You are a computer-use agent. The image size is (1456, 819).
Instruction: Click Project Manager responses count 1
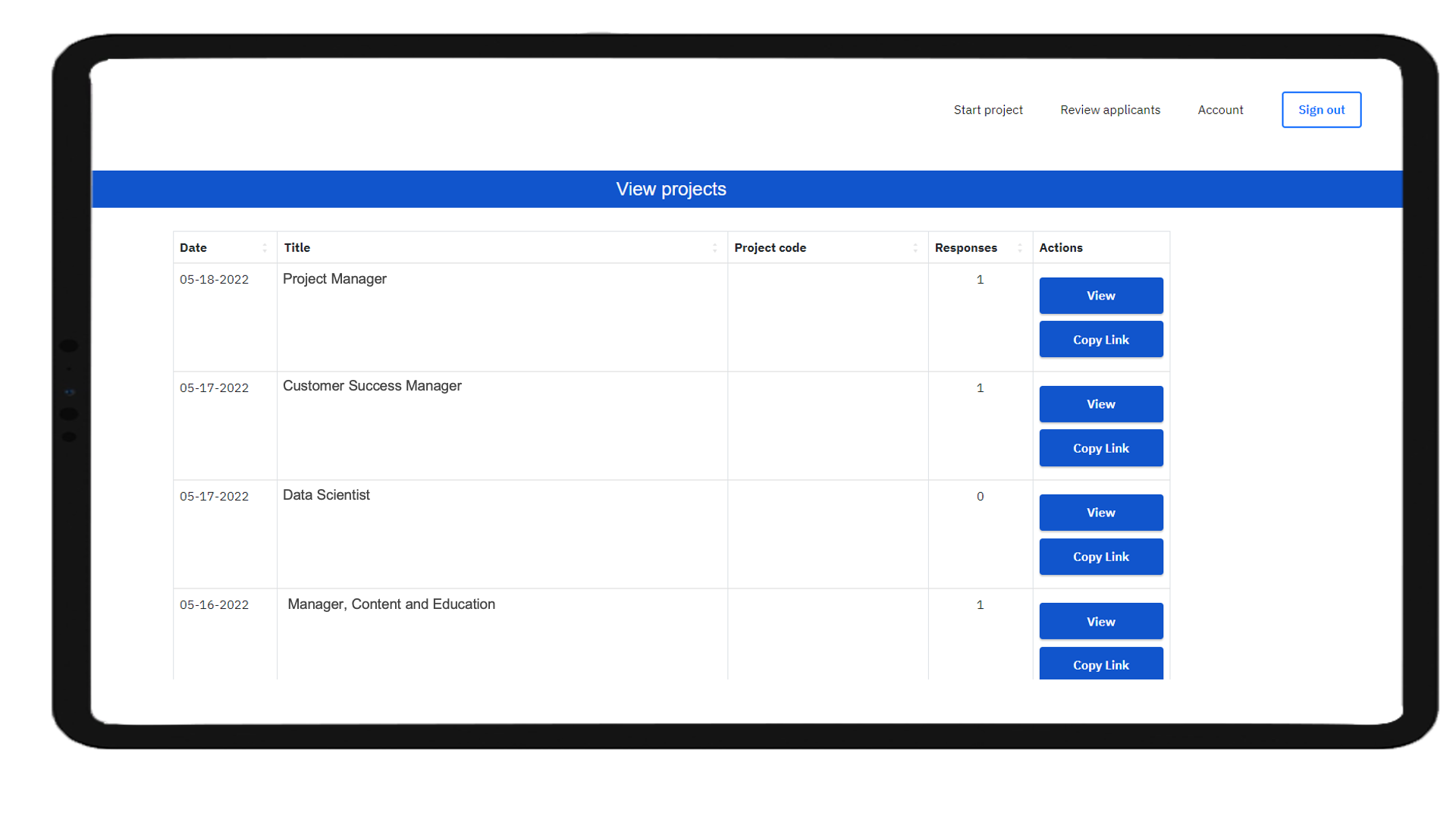pyautogui.click(x=981, y=280)
